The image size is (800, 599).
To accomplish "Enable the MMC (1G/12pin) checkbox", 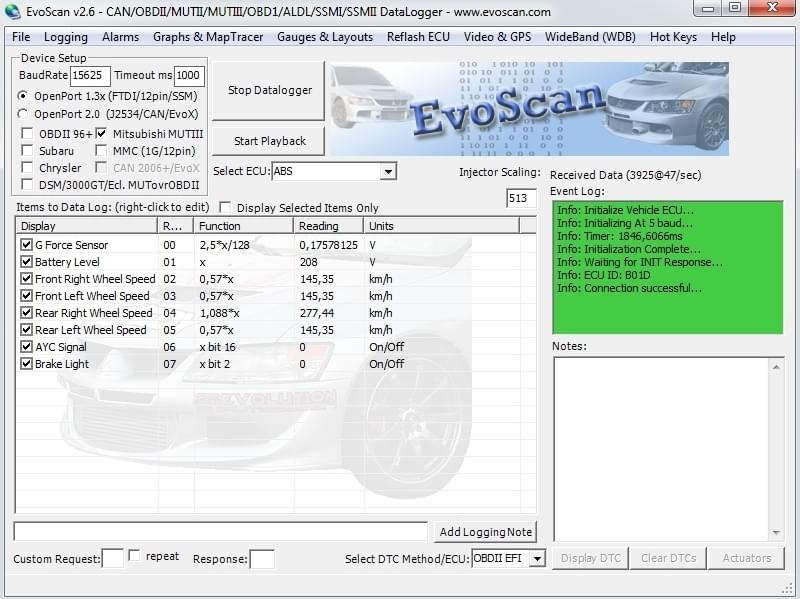I will tap(101, 151).
